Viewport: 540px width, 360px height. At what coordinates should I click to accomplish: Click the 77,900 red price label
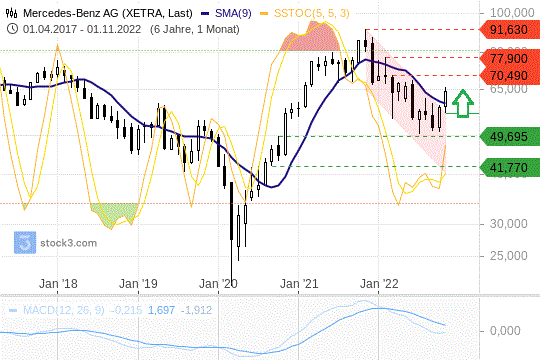click(510, 58)
